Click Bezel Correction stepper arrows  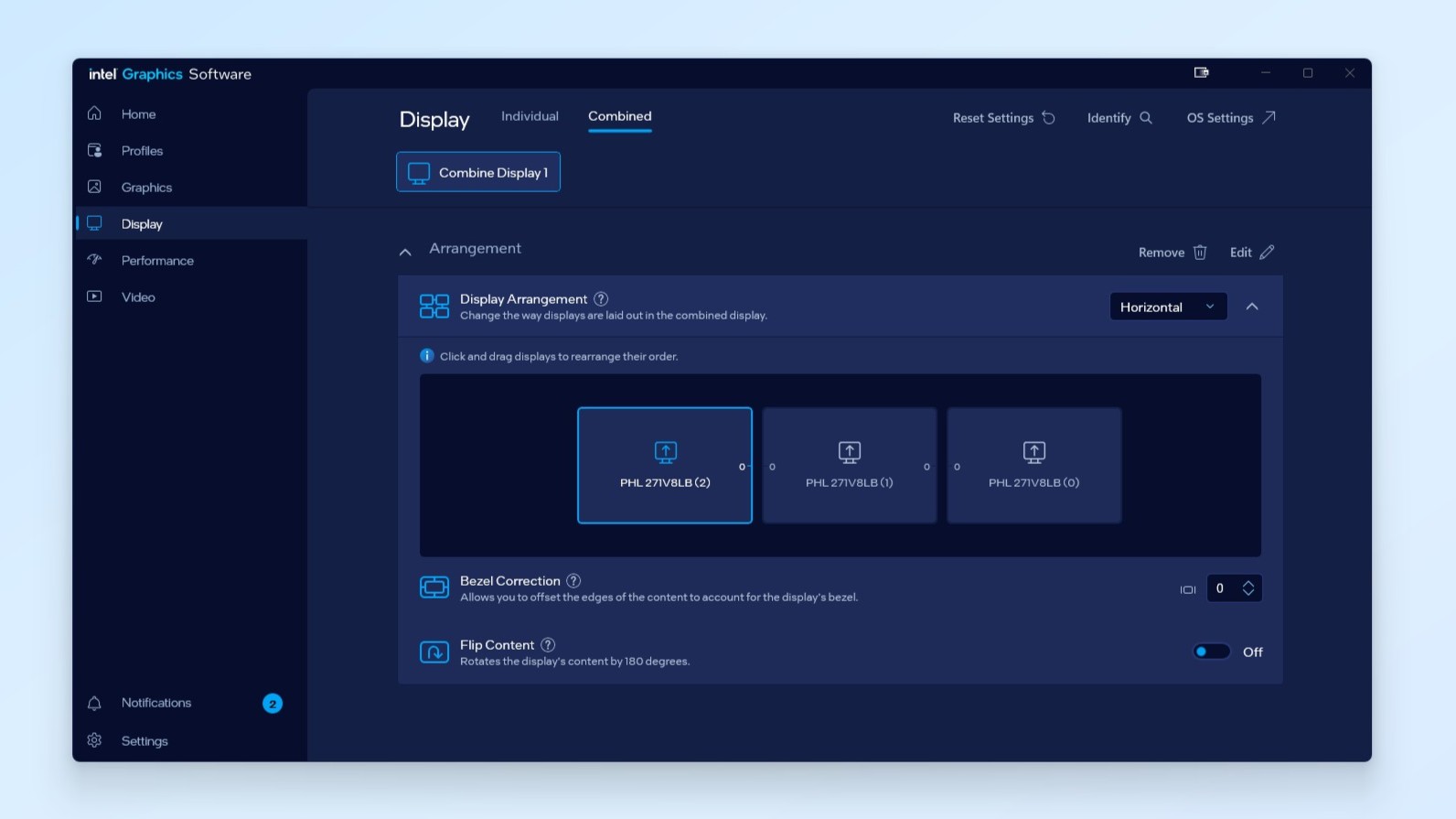(x=1248, y=588)
